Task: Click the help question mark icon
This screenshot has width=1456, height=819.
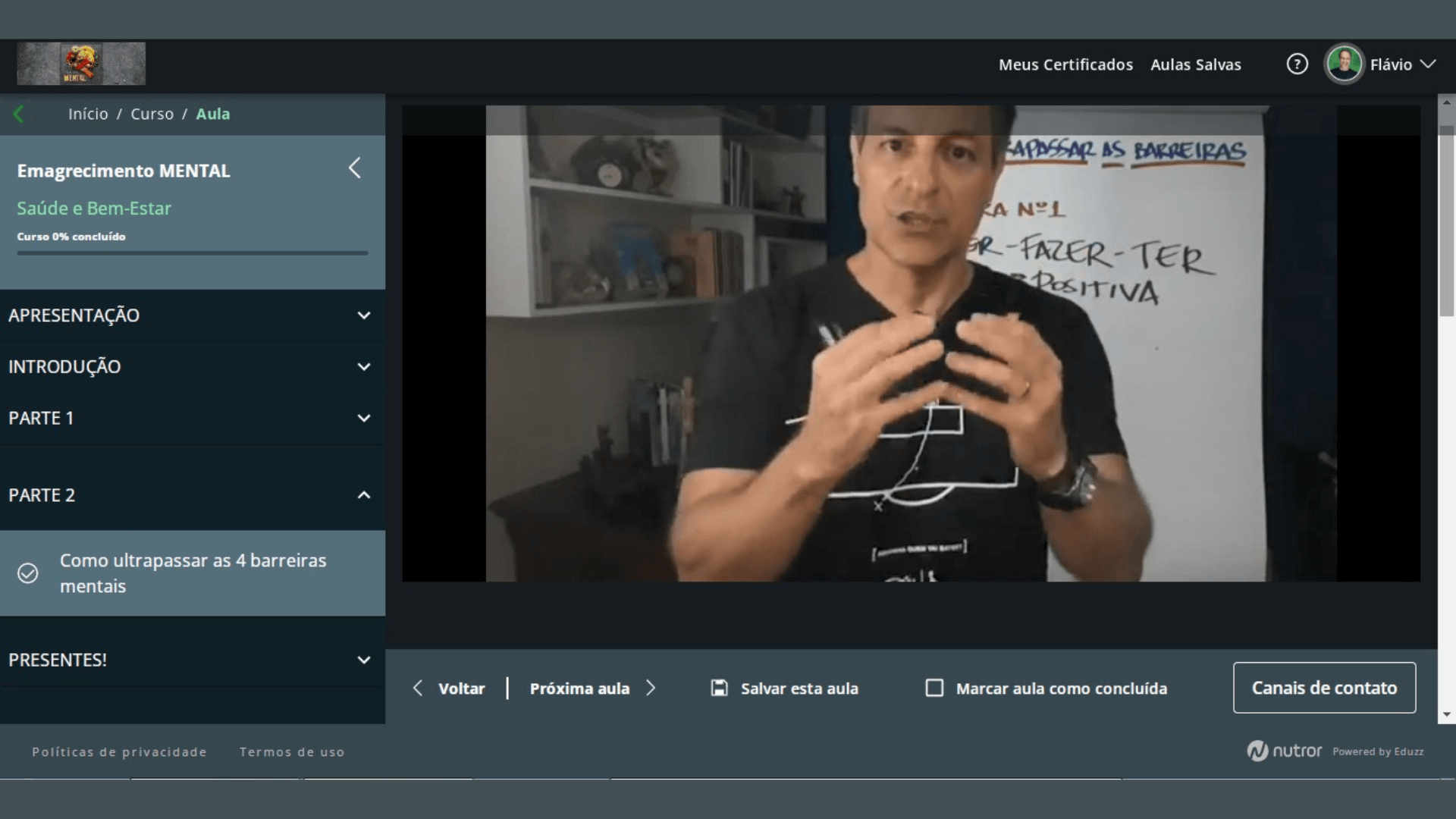Action: (x=1297, y=64)
